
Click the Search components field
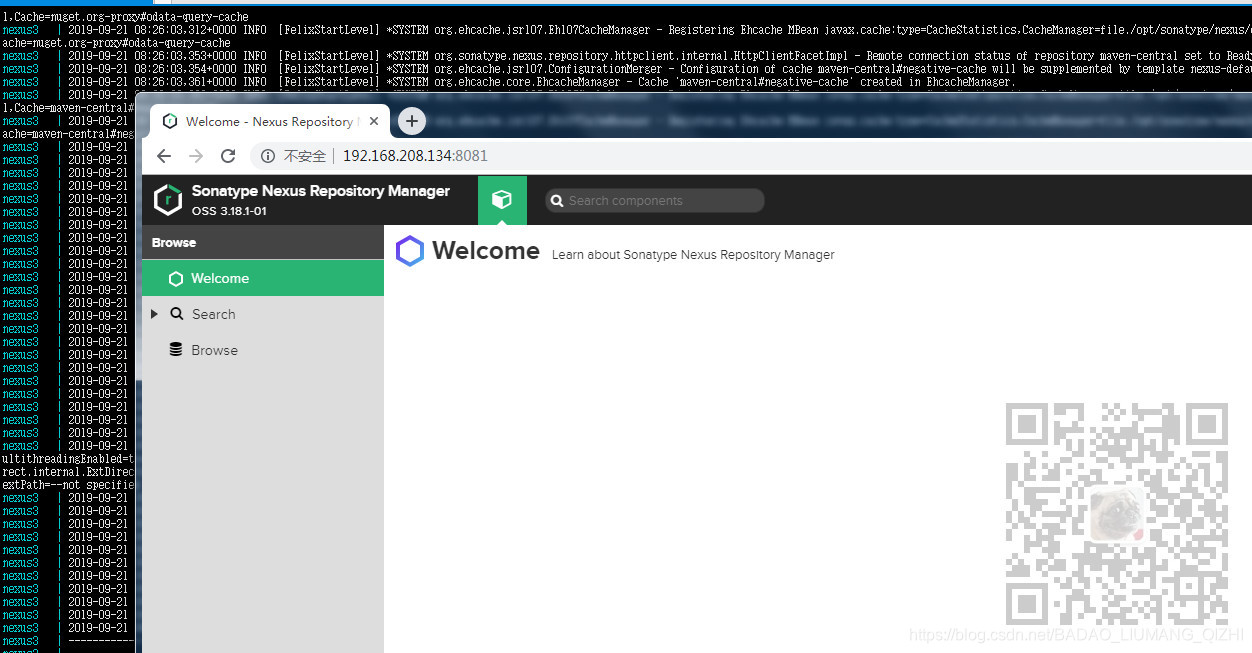point(655,201)
